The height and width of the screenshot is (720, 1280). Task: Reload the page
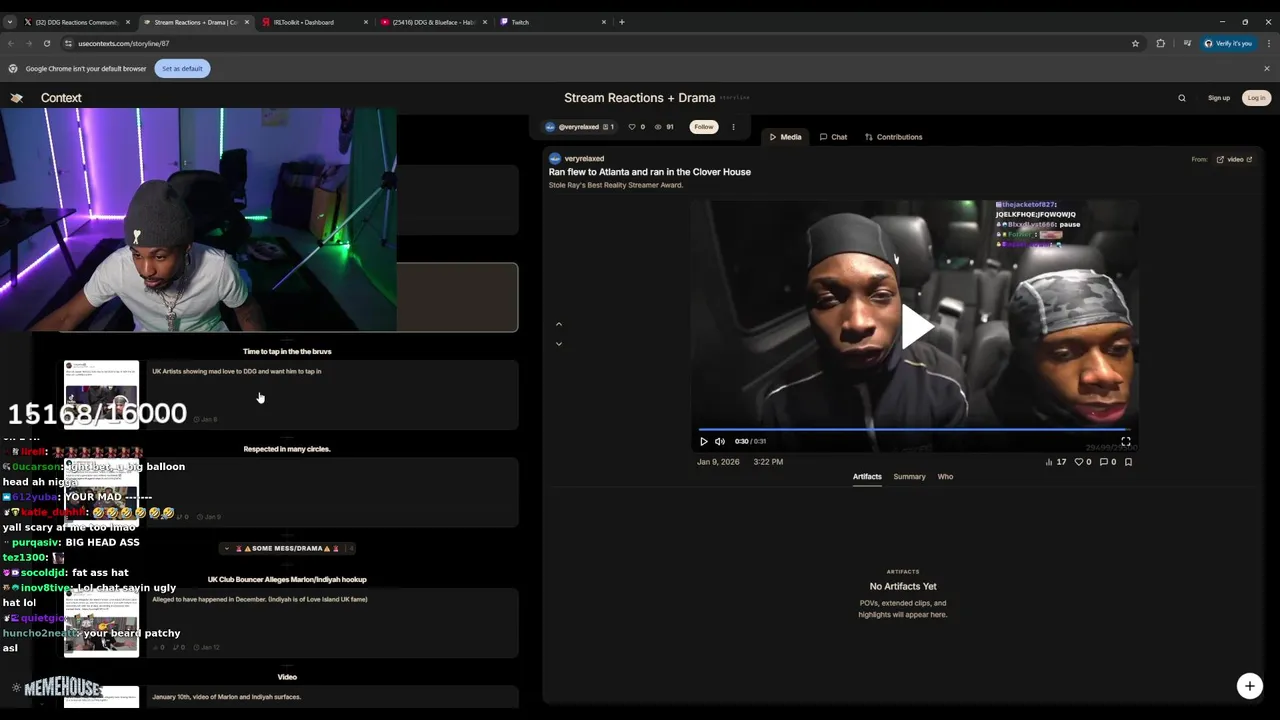pyautogui.click(x=46, y=44)
